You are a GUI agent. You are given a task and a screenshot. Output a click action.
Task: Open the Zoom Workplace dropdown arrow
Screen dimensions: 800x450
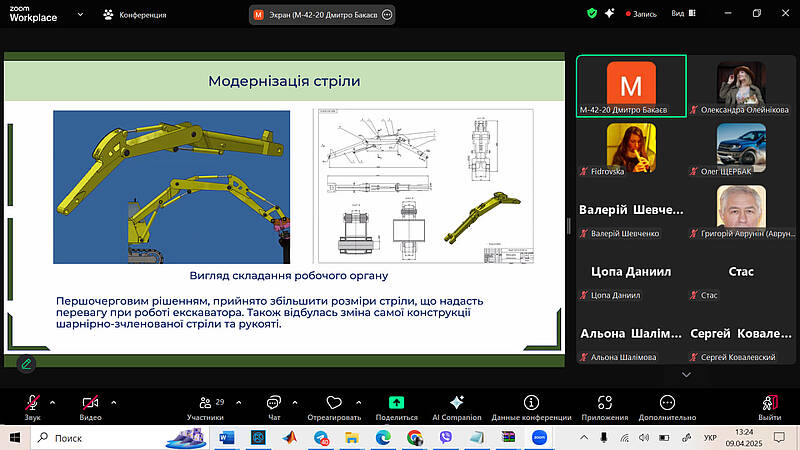coord(80,14)
